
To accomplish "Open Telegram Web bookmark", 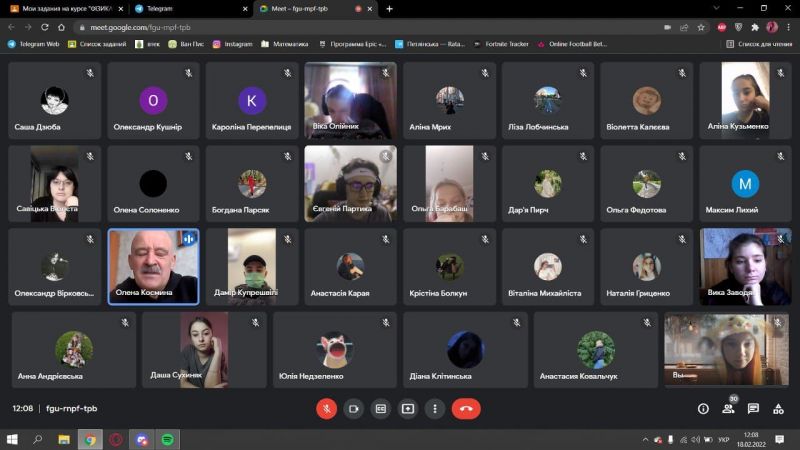I will click(34, 44).
